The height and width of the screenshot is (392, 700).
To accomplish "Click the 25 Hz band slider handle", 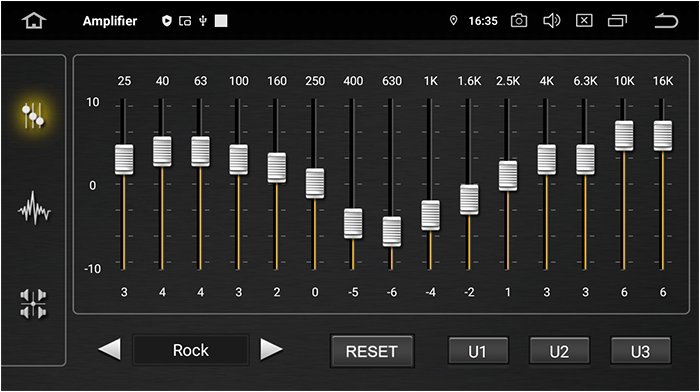I will click(124, 159).
